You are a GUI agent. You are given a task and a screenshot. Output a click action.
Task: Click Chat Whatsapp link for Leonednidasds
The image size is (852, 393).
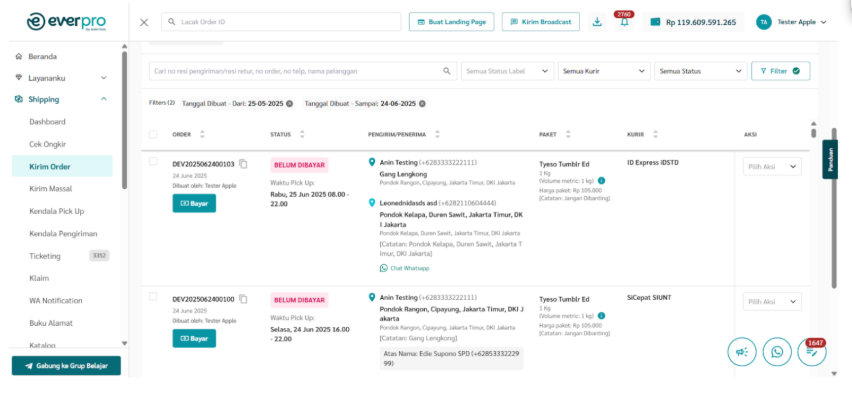click(405, 268)
